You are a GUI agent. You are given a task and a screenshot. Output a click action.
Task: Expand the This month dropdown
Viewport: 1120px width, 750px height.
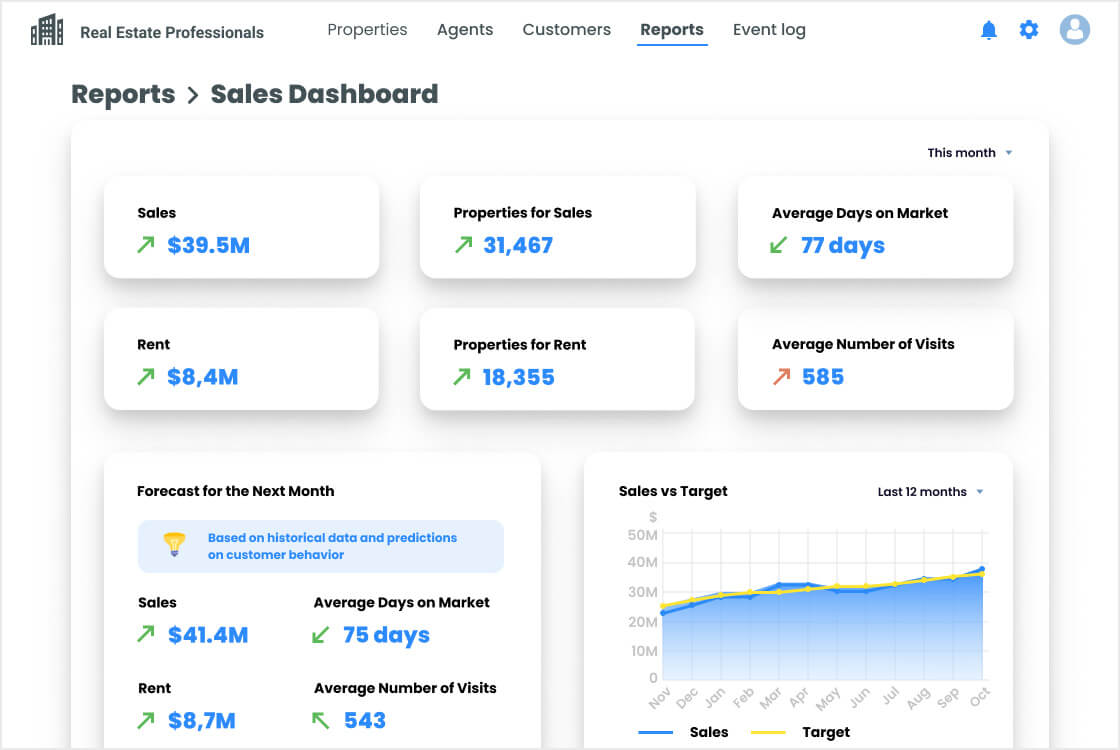[x=969, y=153]
